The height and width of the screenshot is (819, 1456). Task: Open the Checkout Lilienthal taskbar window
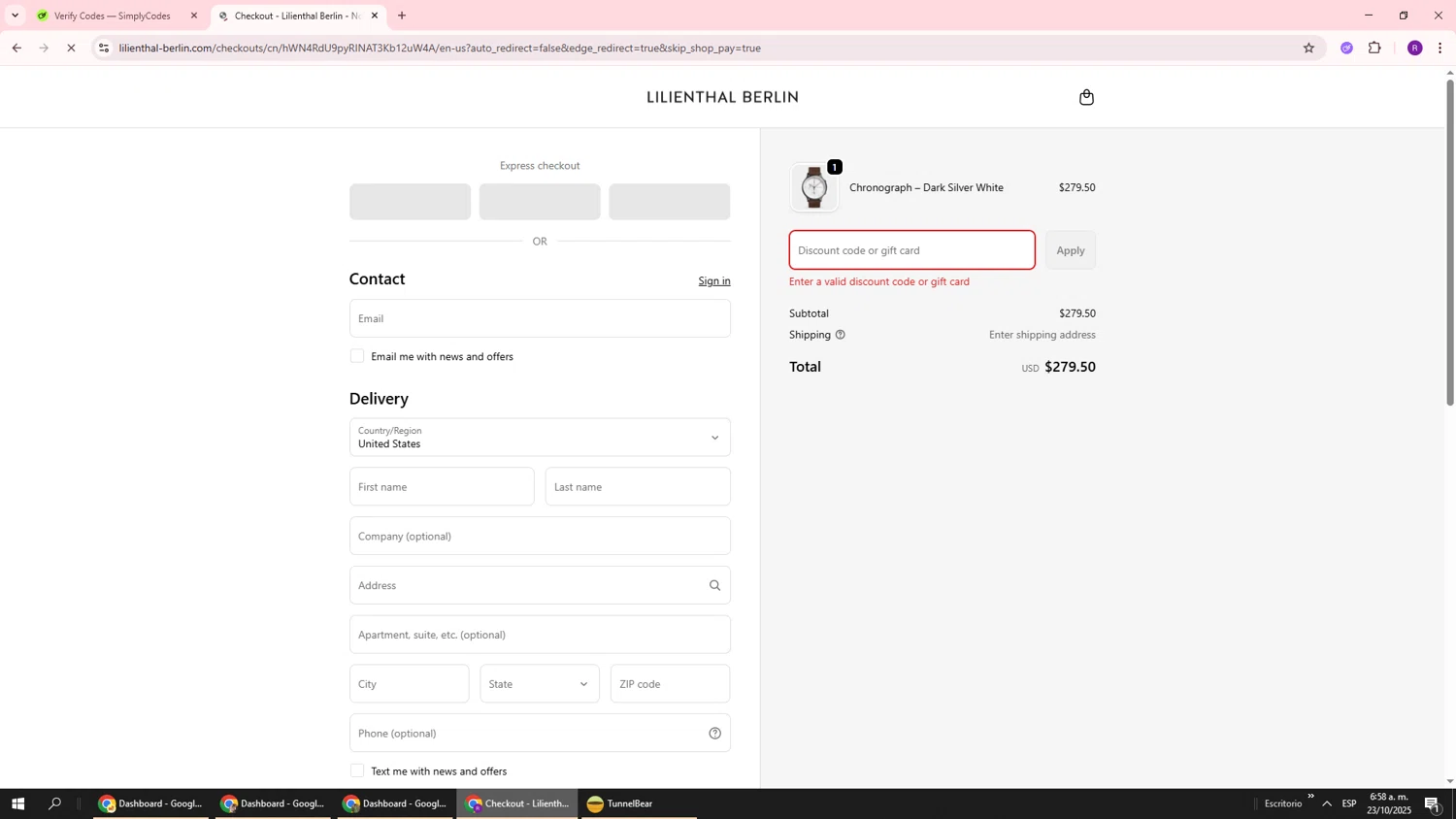click(x=517, y=803)
